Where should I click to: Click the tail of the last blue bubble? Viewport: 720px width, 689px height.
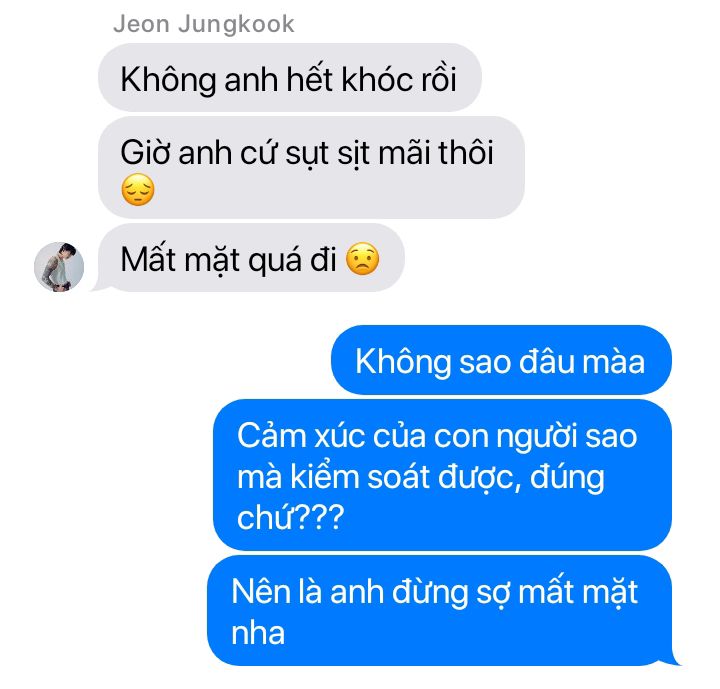(x=674, y=658)
